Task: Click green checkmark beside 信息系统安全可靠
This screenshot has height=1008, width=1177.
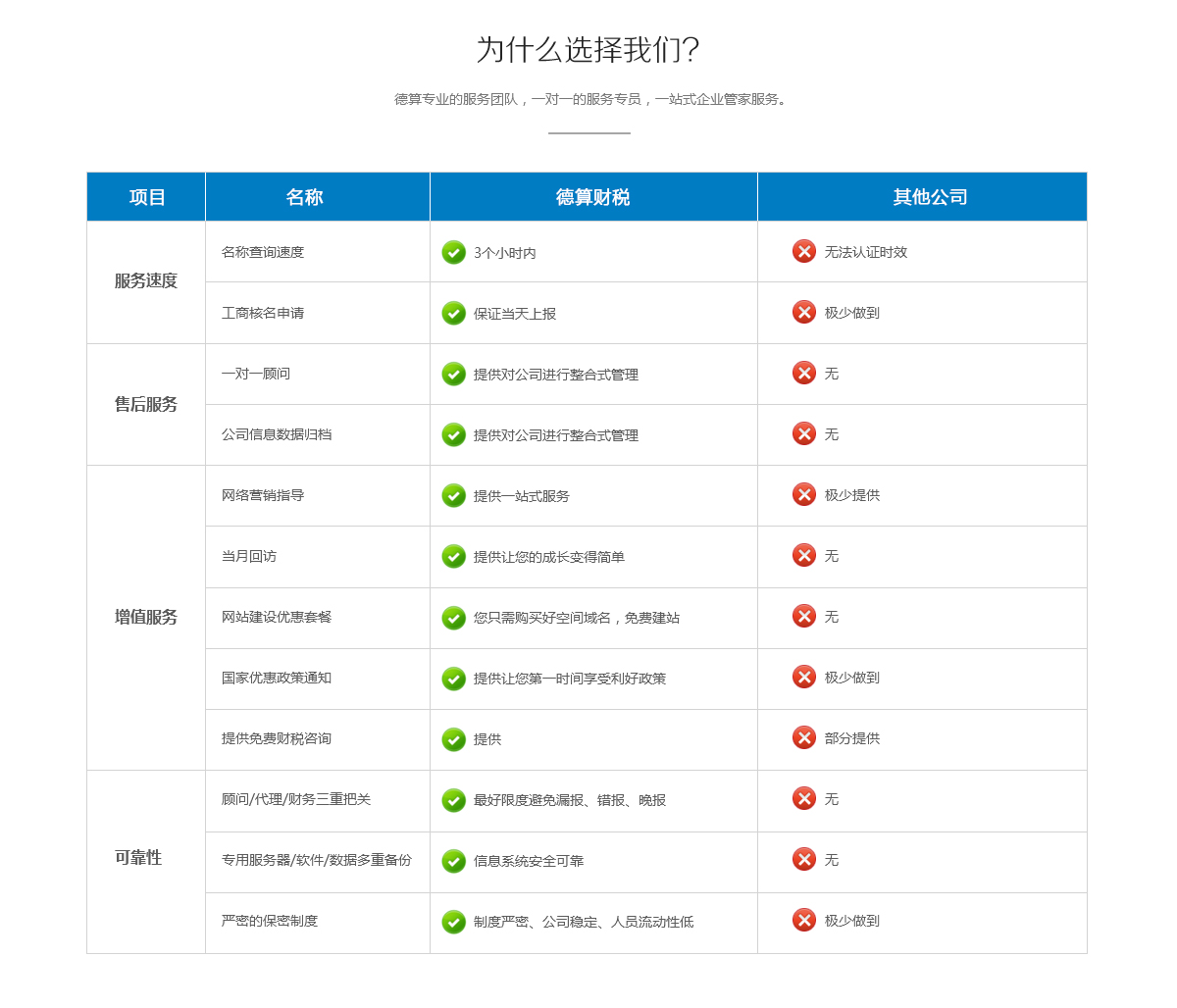Action: [x=453, y=861]
